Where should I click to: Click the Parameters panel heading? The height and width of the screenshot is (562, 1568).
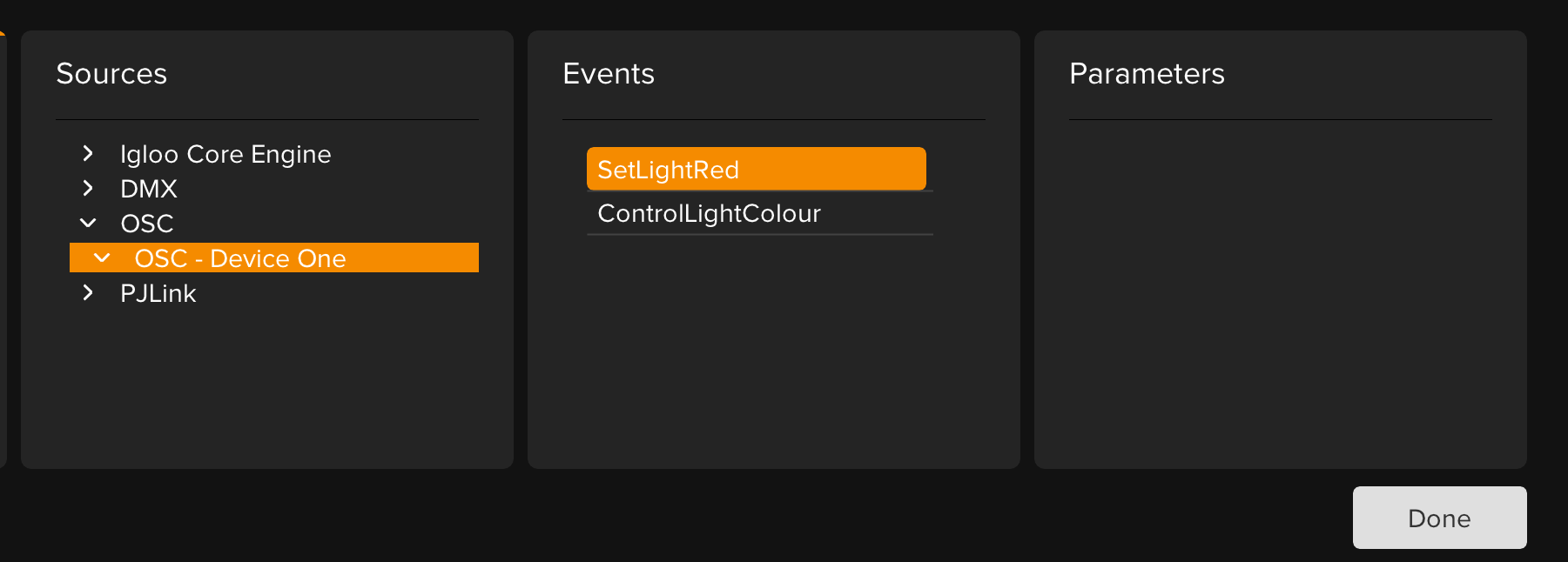point(1147,74)
